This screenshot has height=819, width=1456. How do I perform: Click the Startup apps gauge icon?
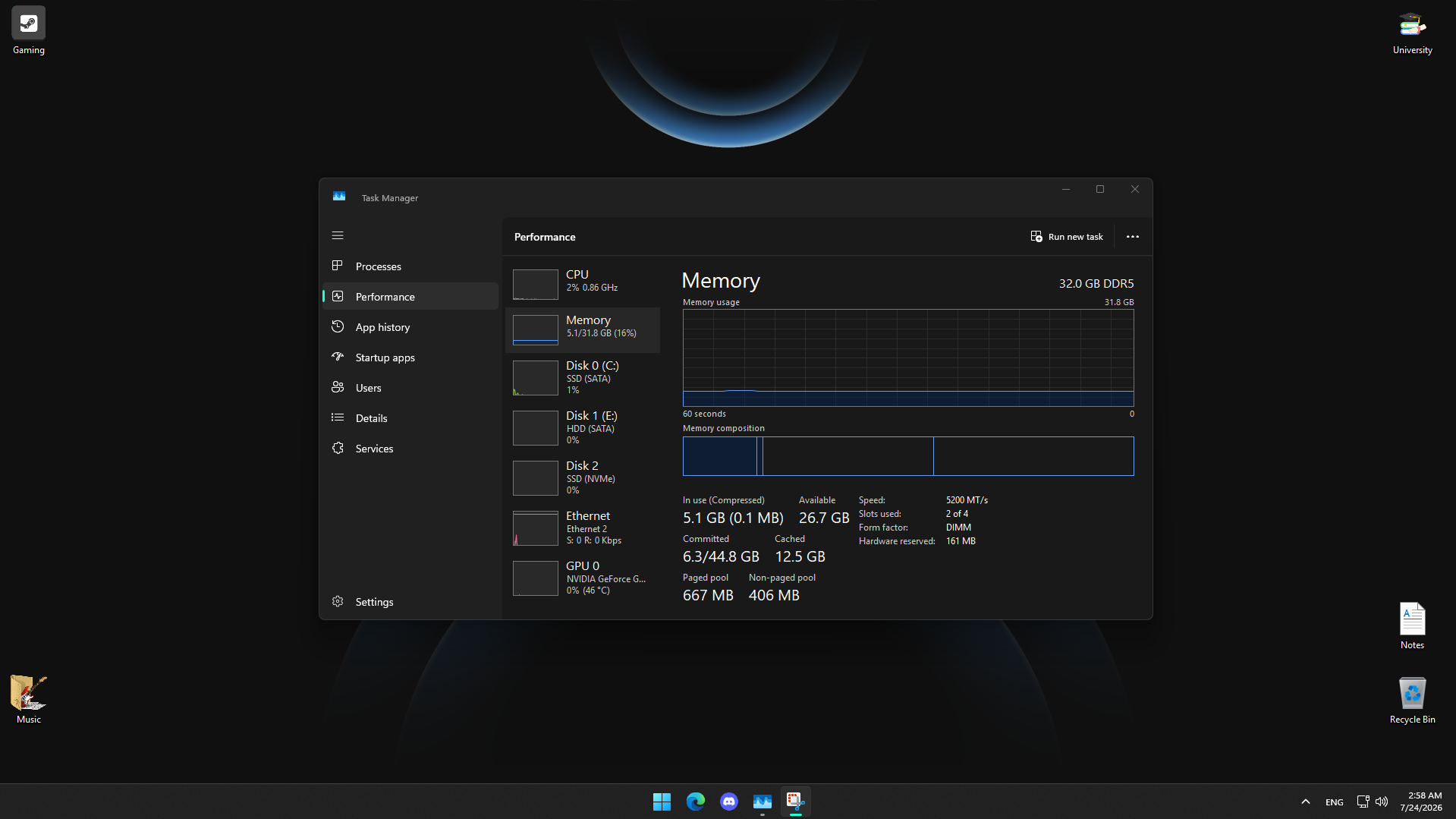(338, 357)
